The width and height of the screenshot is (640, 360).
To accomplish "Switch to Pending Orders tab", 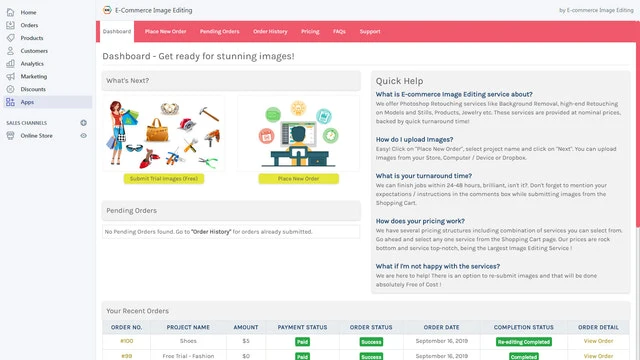I will pos(220,31).
